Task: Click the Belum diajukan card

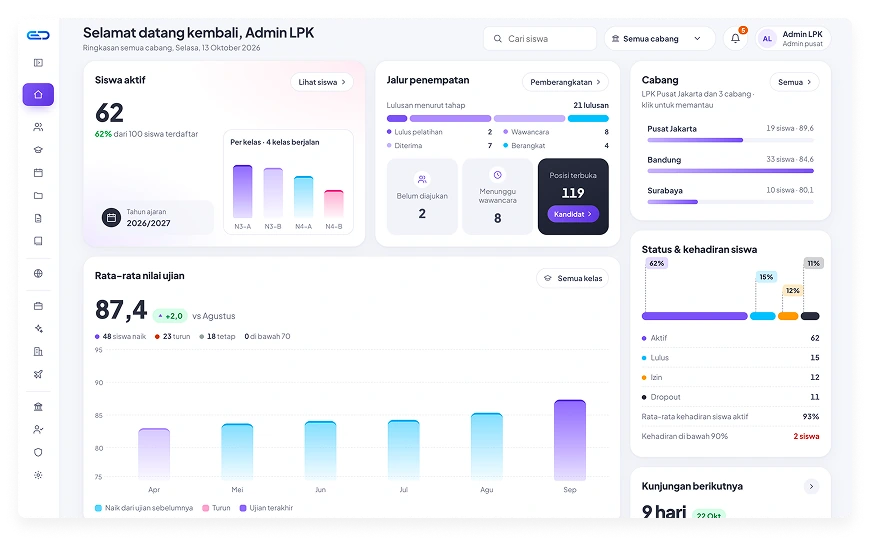Action: coord(422,197)
